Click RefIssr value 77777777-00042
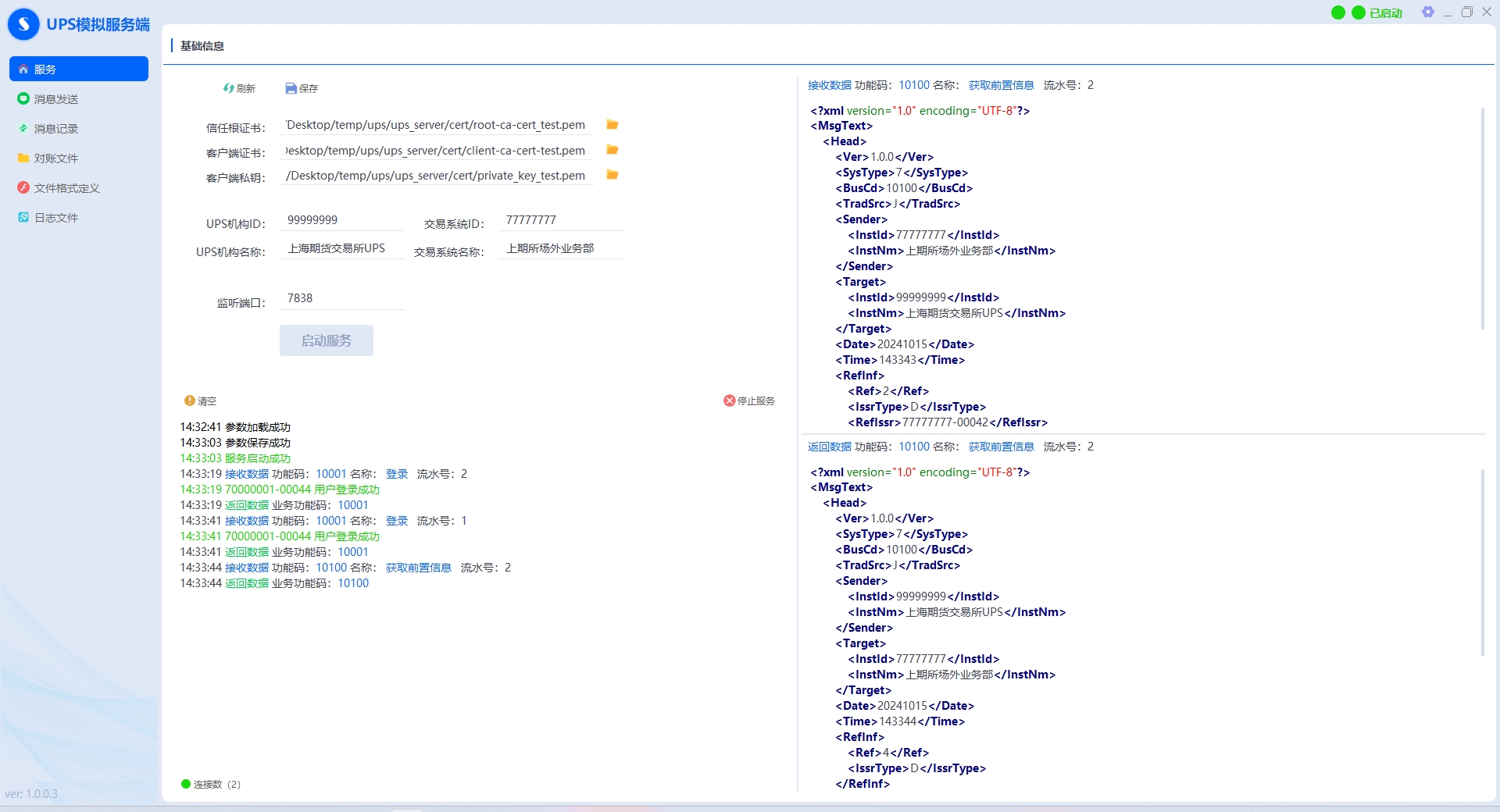The height and width of the screenshot is (812, 1500). point(945,422)
